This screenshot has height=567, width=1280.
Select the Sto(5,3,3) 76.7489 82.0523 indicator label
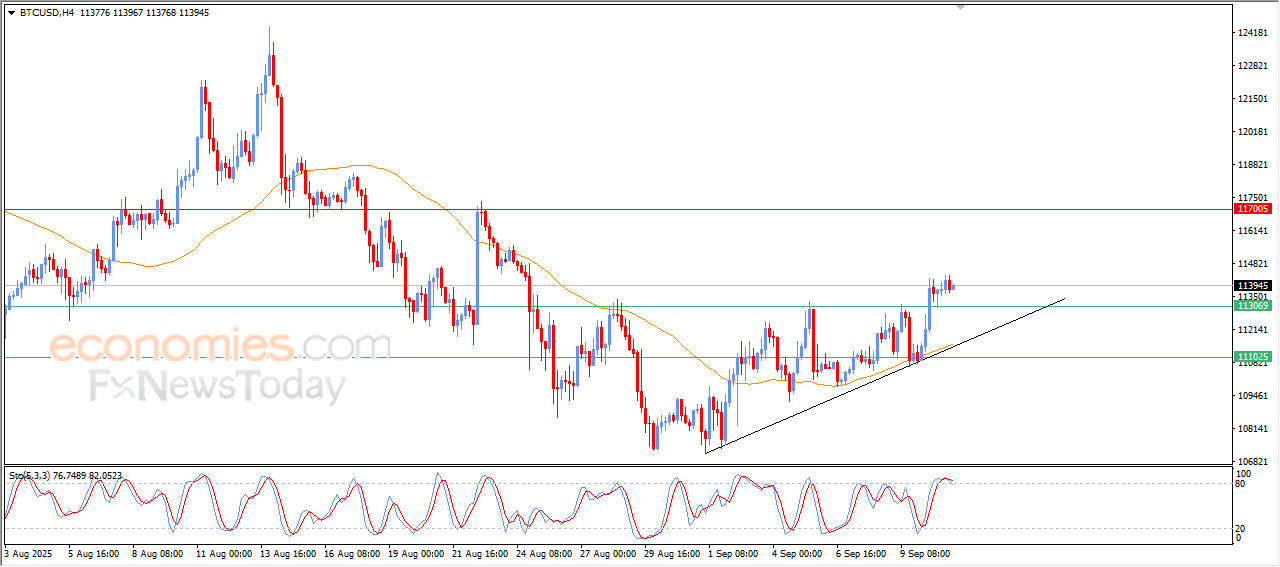coord(65,476)
